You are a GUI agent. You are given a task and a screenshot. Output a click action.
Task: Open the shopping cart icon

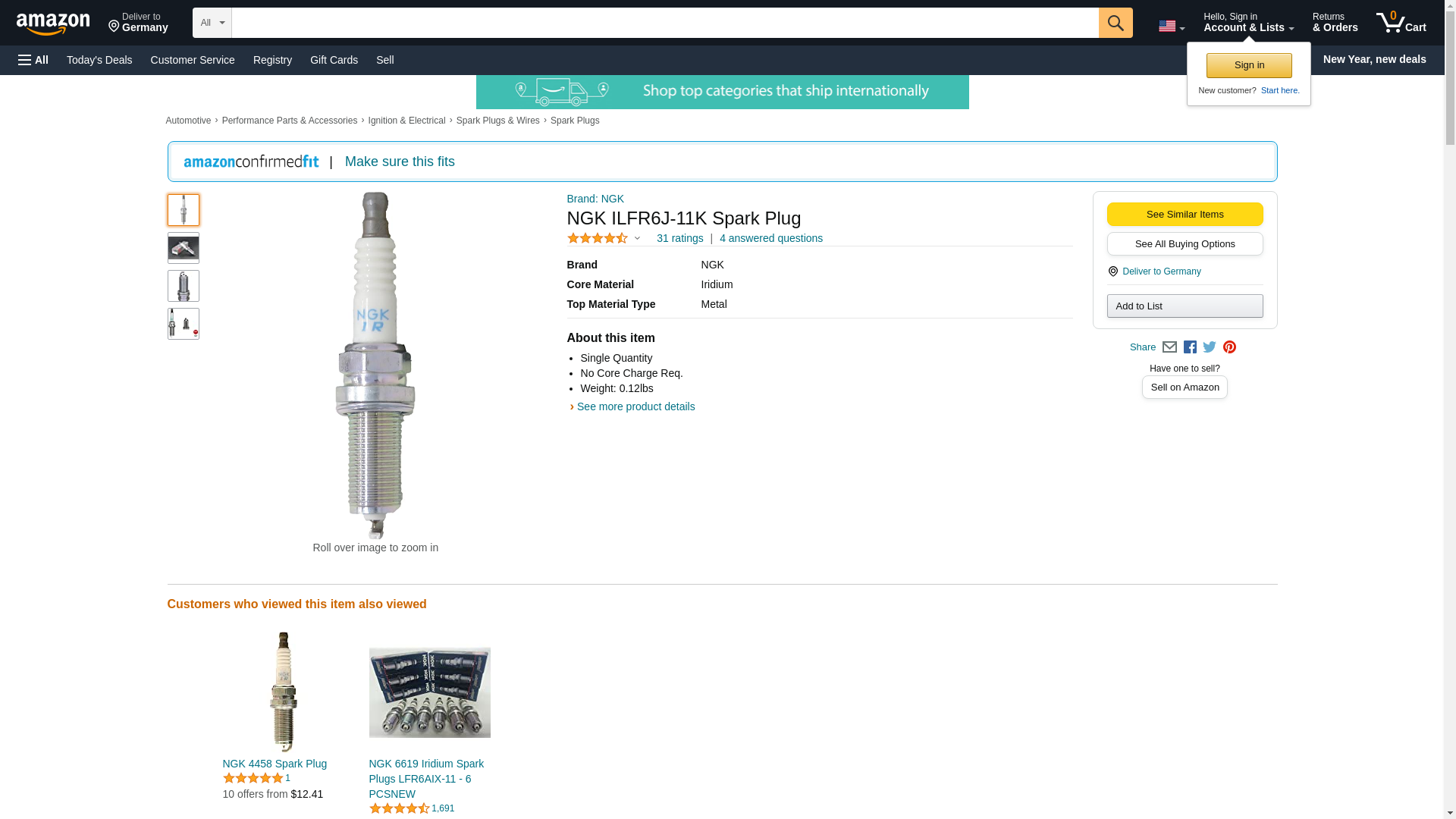point(1401,23)
